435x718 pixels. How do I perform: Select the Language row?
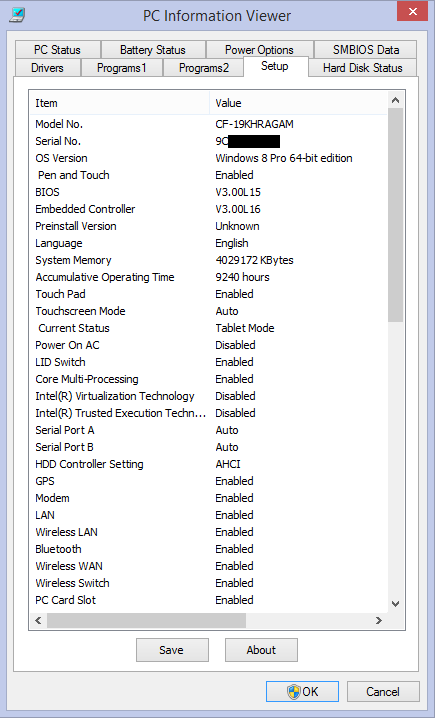[x=208, y=243]
